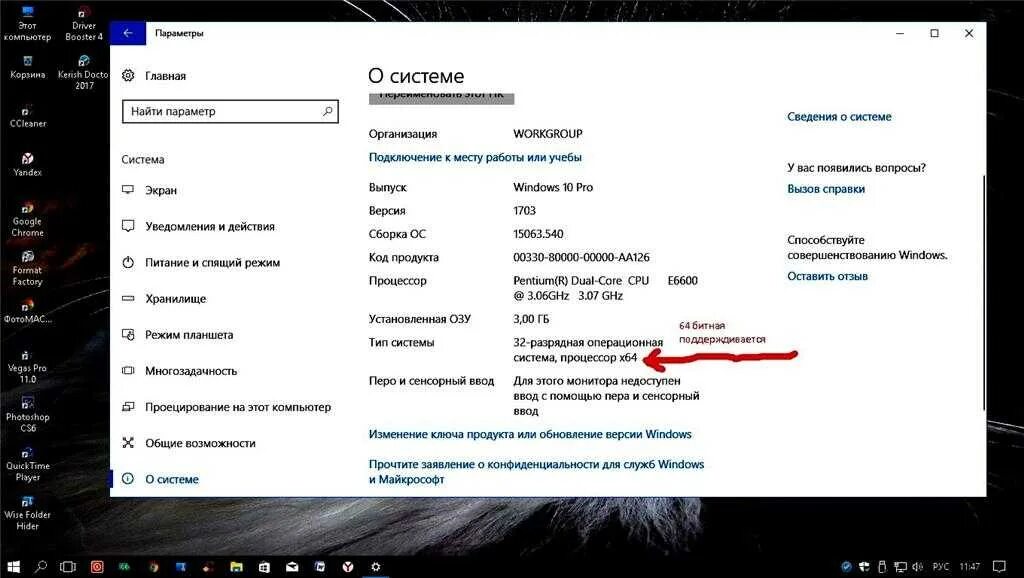Viewport: 1024px width, 578px height.
Task: Click the Settings window vertical scrollbar
Action: (984, 293)
